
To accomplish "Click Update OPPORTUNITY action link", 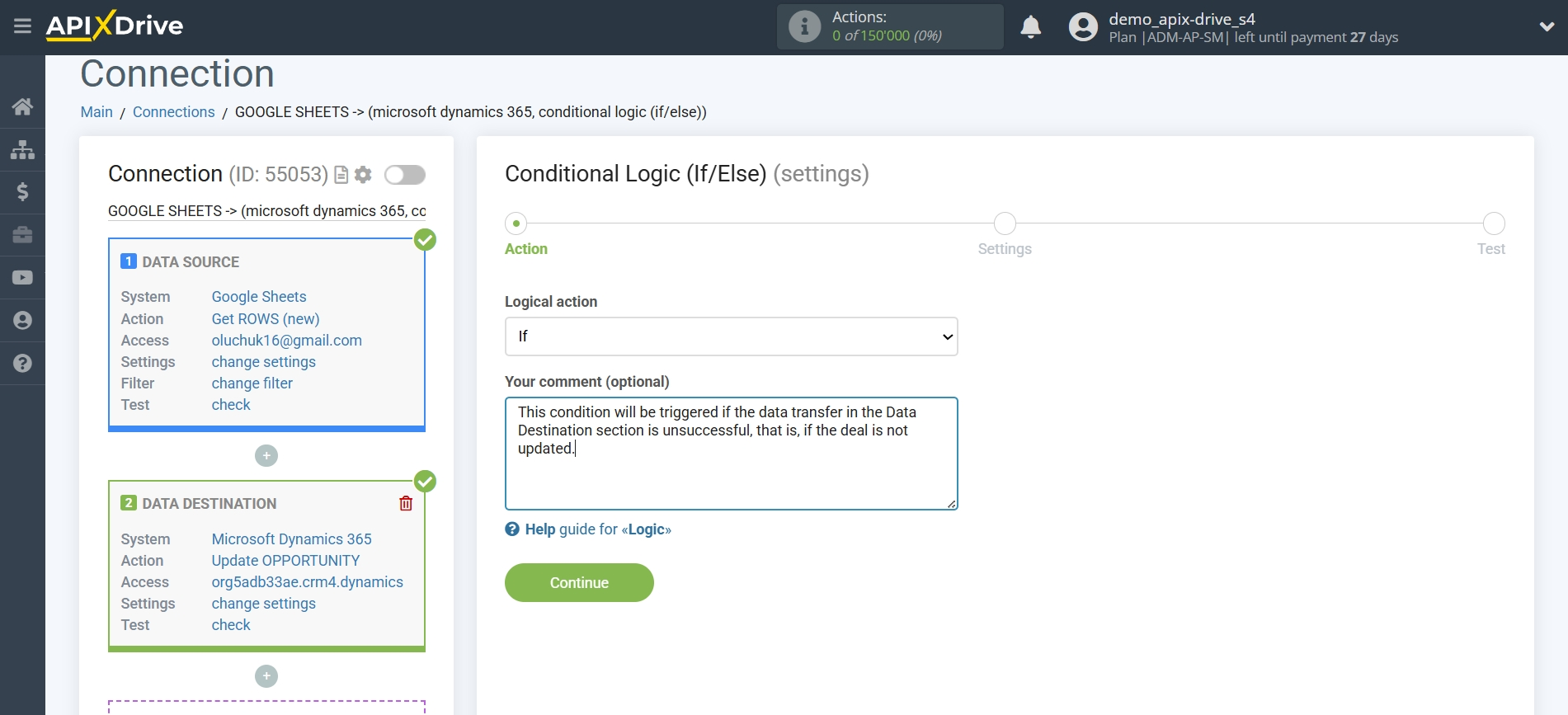I will (285, 561).
